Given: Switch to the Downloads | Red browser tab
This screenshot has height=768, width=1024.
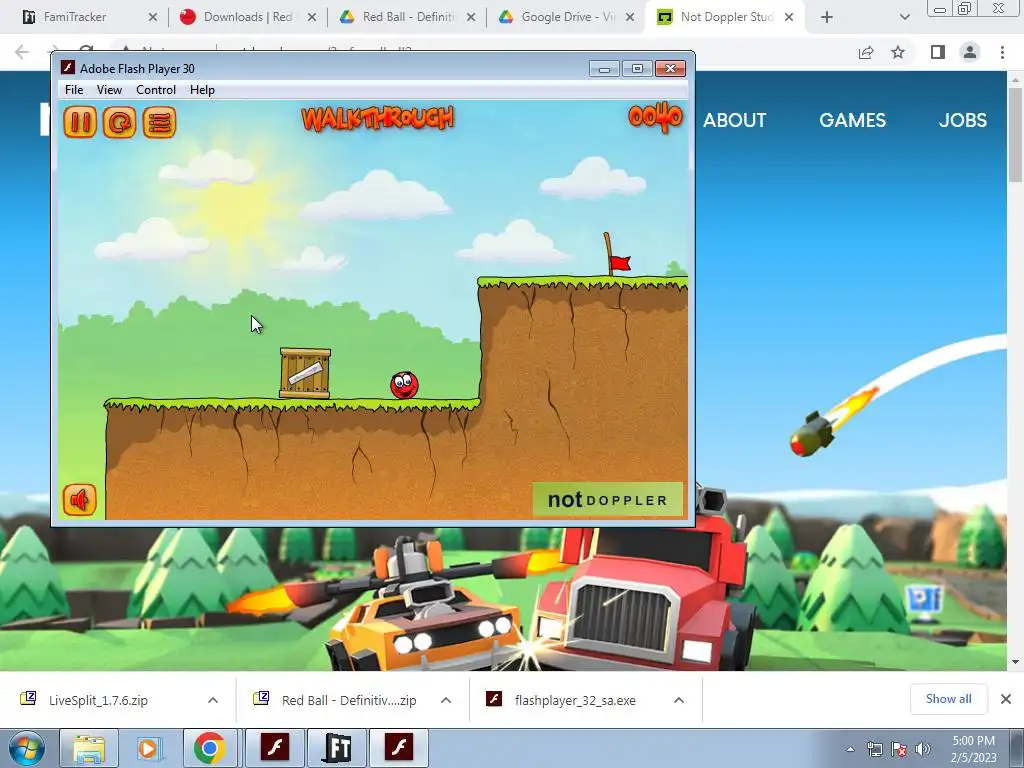Looking at the screenshot, I should pos(247,17).
